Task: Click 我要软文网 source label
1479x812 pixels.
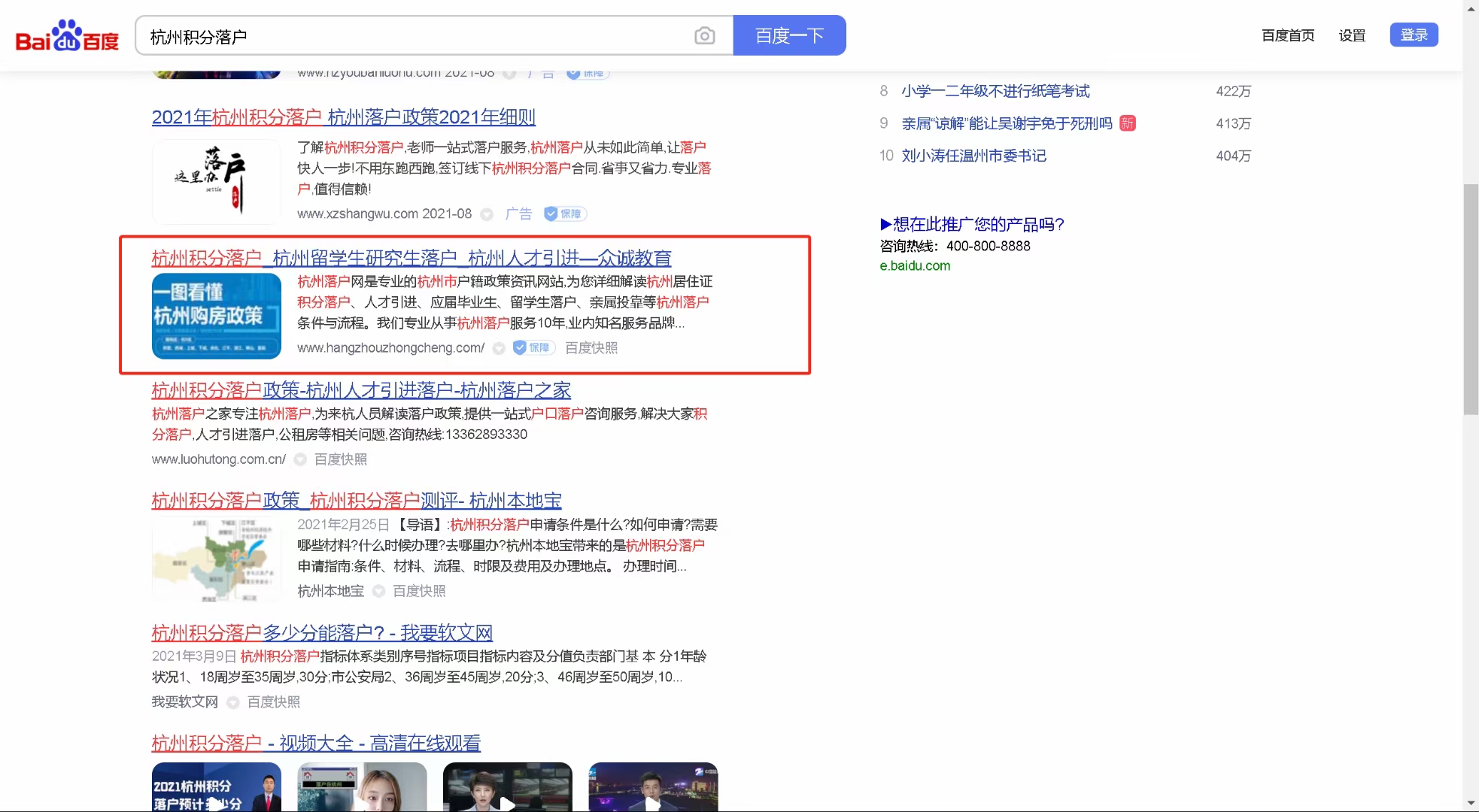Action: click(185, 701)
